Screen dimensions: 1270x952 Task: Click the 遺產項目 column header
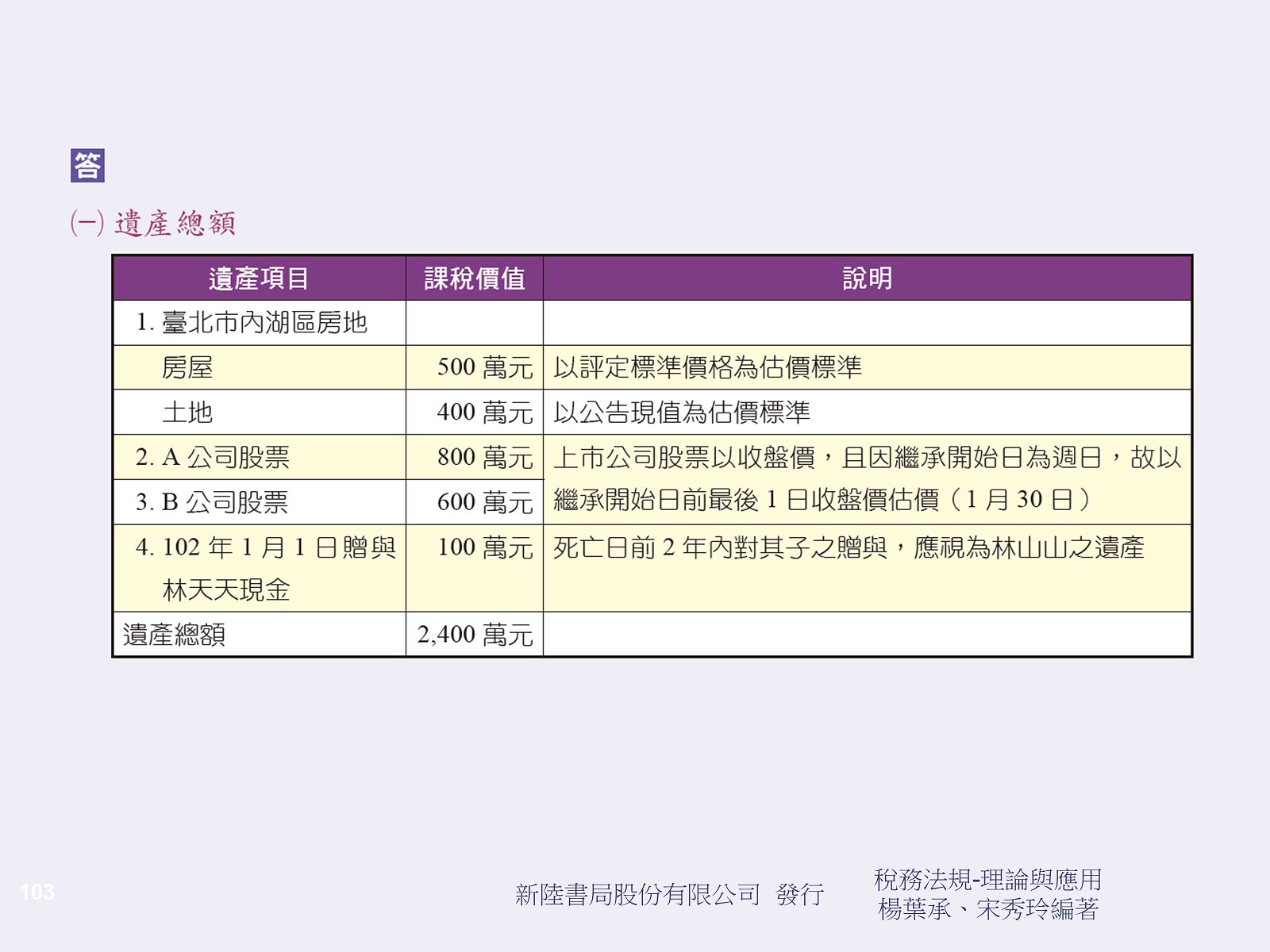tap(259, 278)
